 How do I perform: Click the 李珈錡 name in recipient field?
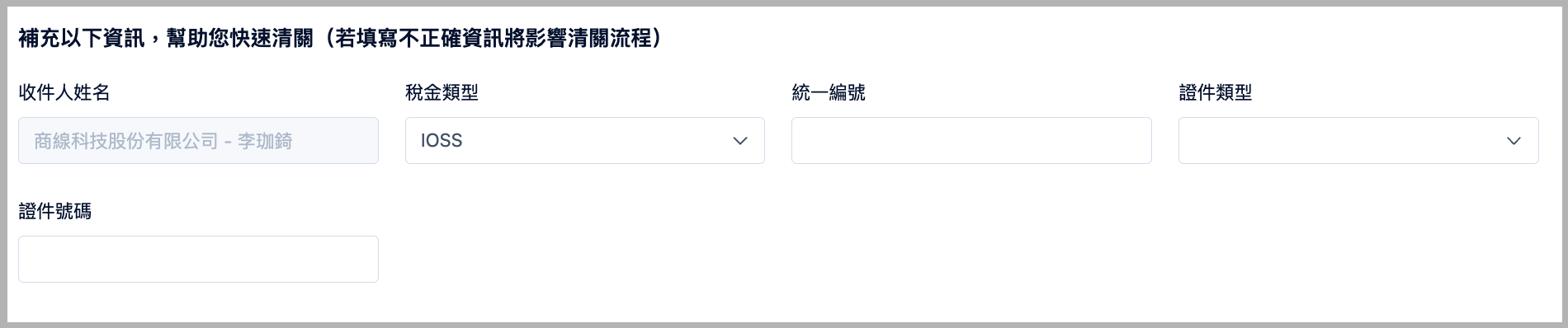265,141
